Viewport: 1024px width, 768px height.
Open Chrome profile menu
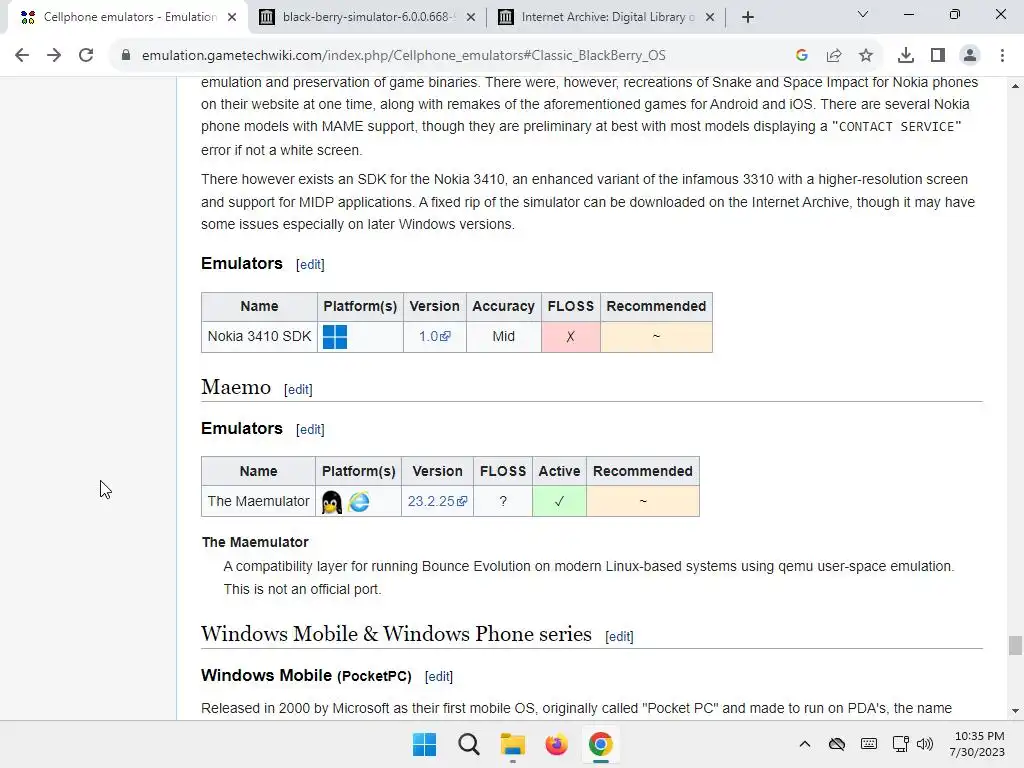970,56
